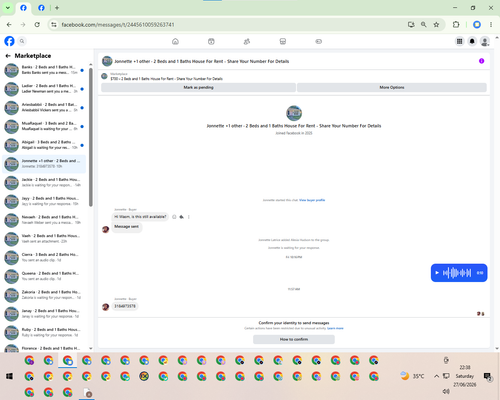This screenshot has width=500, height=400.
Task: Click the conversation list scroll down arrow
Action: point(91,348)
